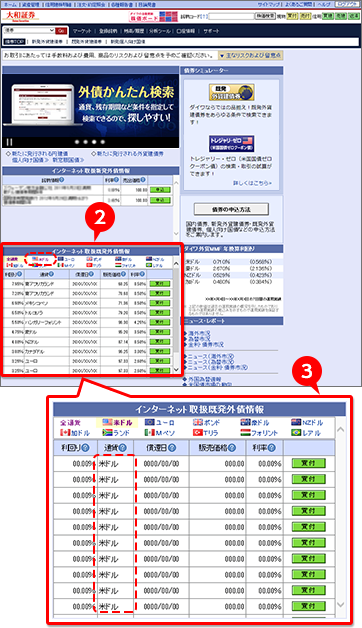The image size is (362, 628).
Task: Open help icon beside 利回り column header
Action: 85,448
